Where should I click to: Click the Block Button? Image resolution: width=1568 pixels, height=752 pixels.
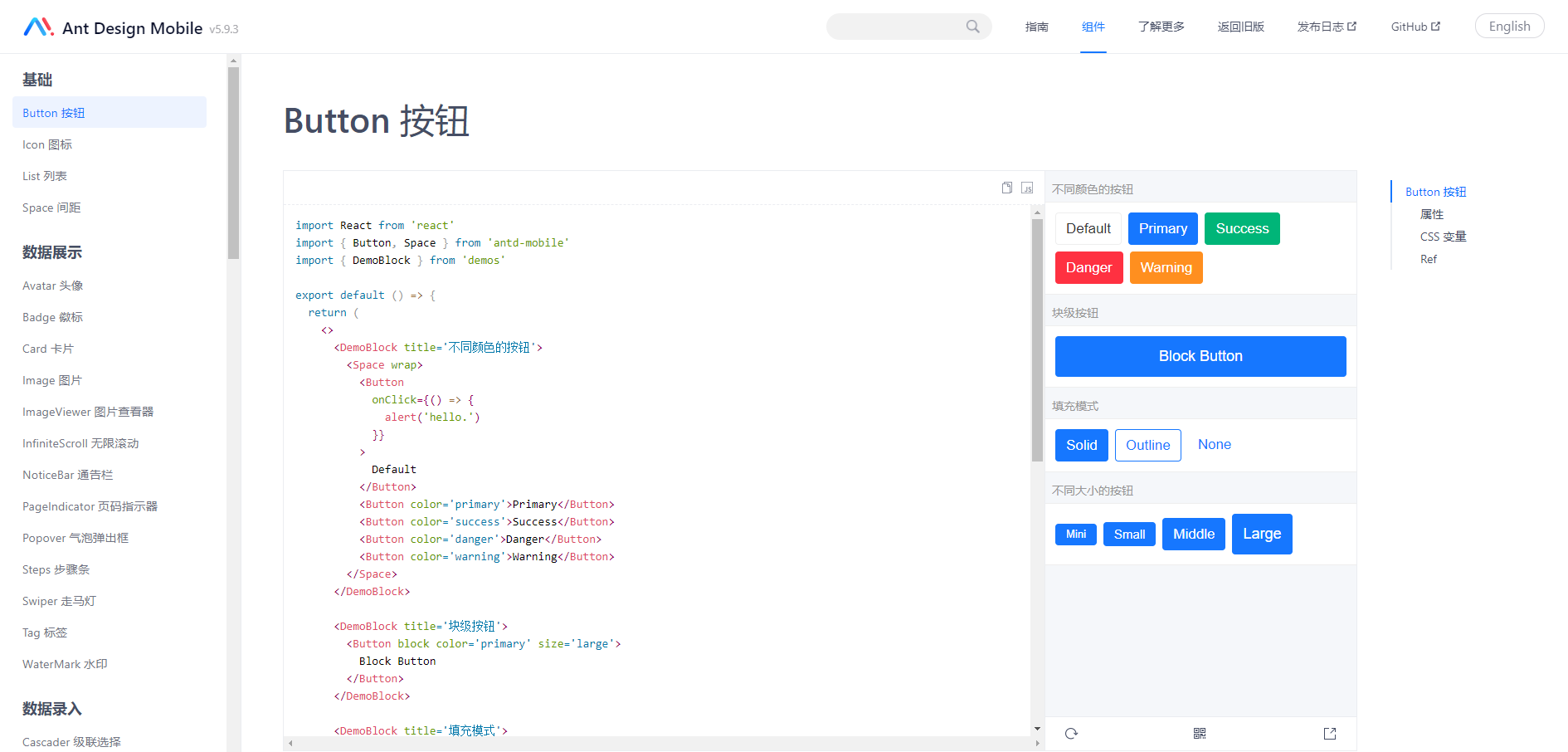1200,356
